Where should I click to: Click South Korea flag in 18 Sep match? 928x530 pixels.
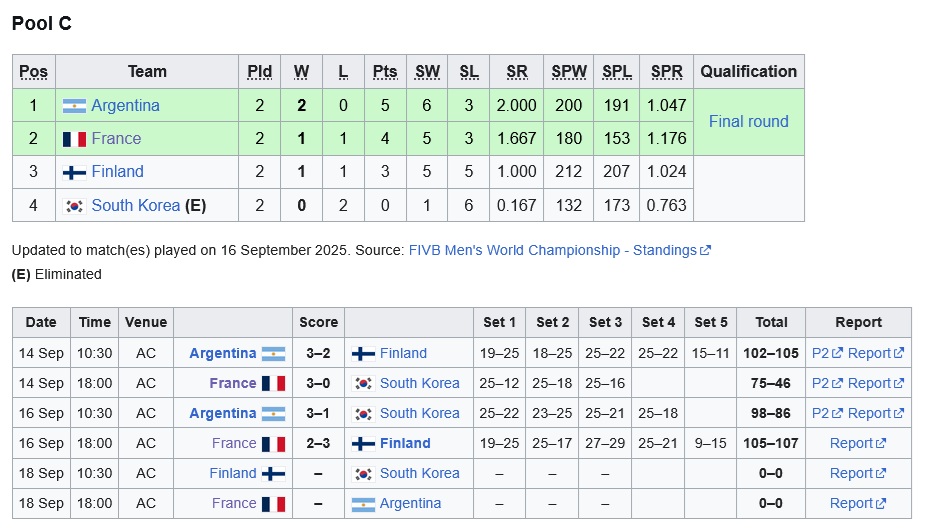pyautogui.click(x=363, y=474)
